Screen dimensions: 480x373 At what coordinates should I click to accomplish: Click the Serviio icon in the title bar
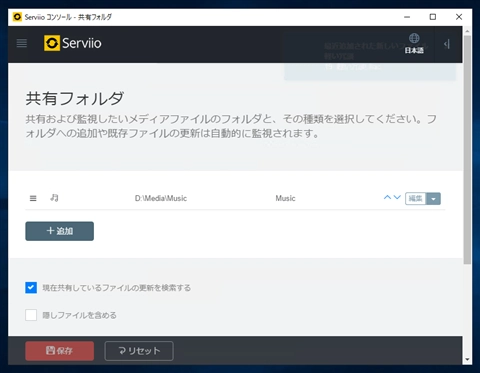coord(17,17)
